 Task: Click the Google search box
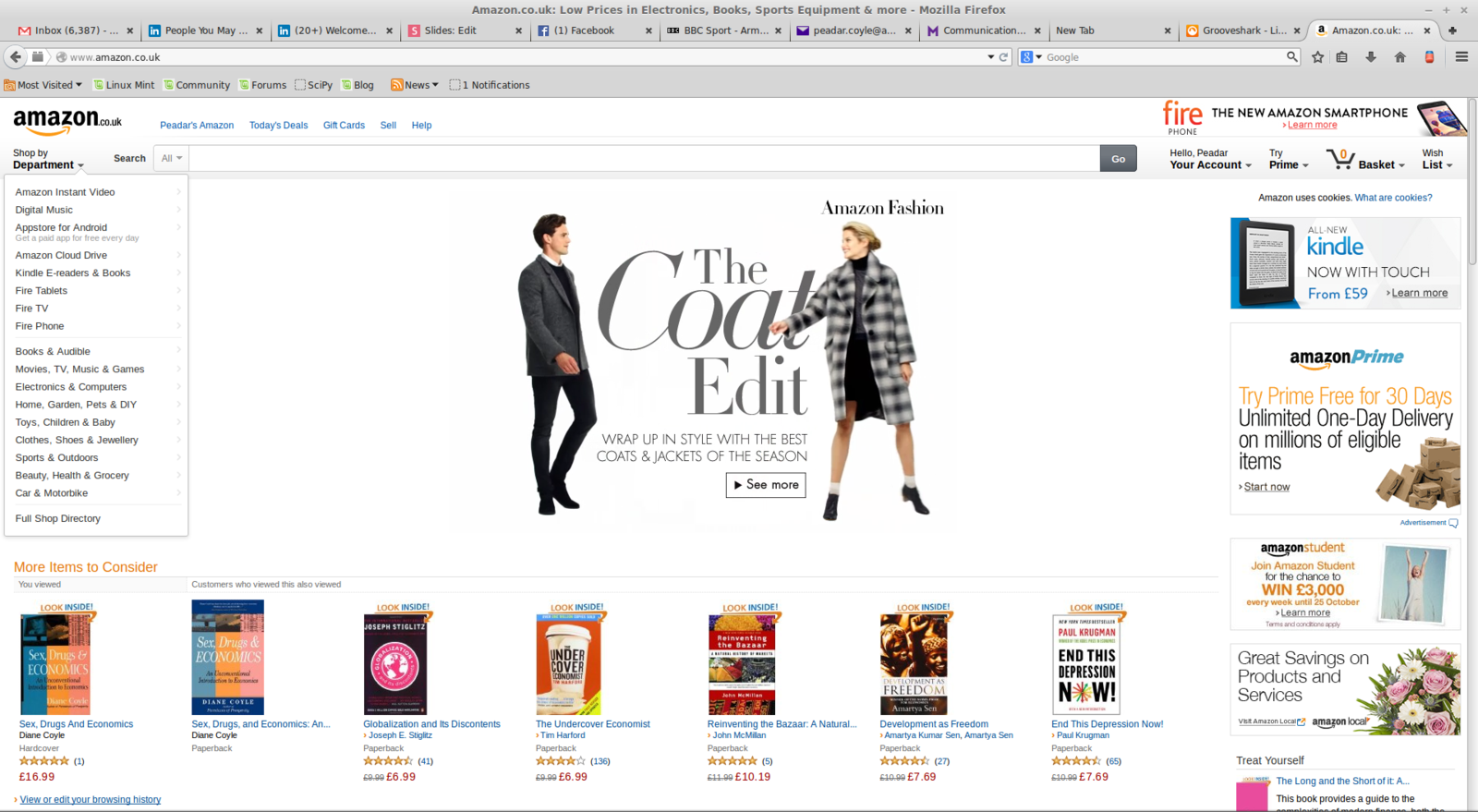1164,57
